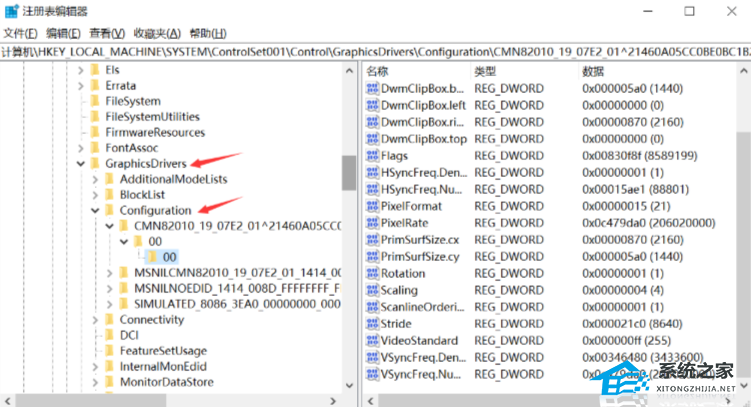
Task: Click the VSyncFreq.Nu... value icon
Action: tap(372, 374)
